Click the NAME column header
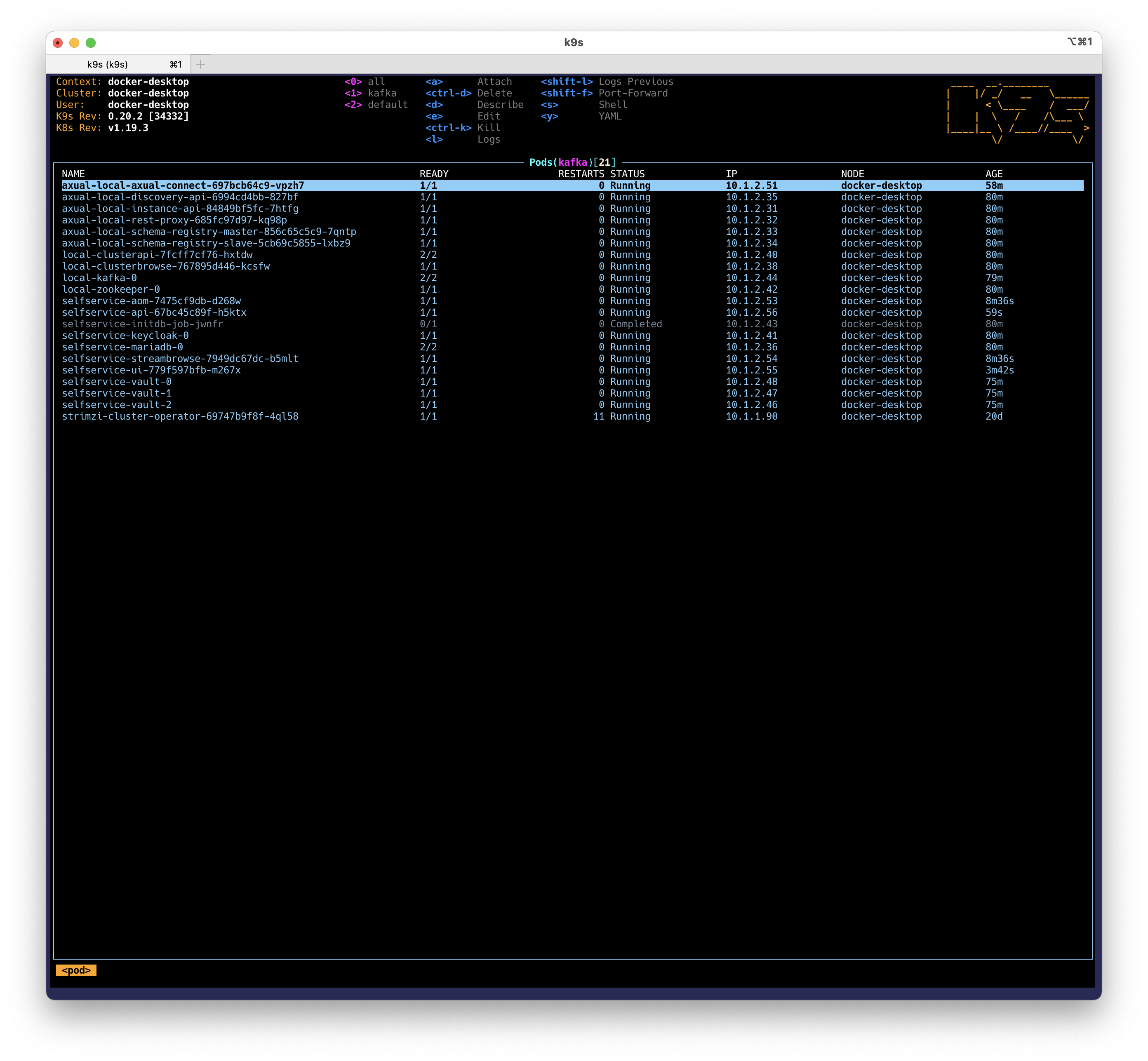Screen dimensions: 1148x1061 click(x=73, y=174)
